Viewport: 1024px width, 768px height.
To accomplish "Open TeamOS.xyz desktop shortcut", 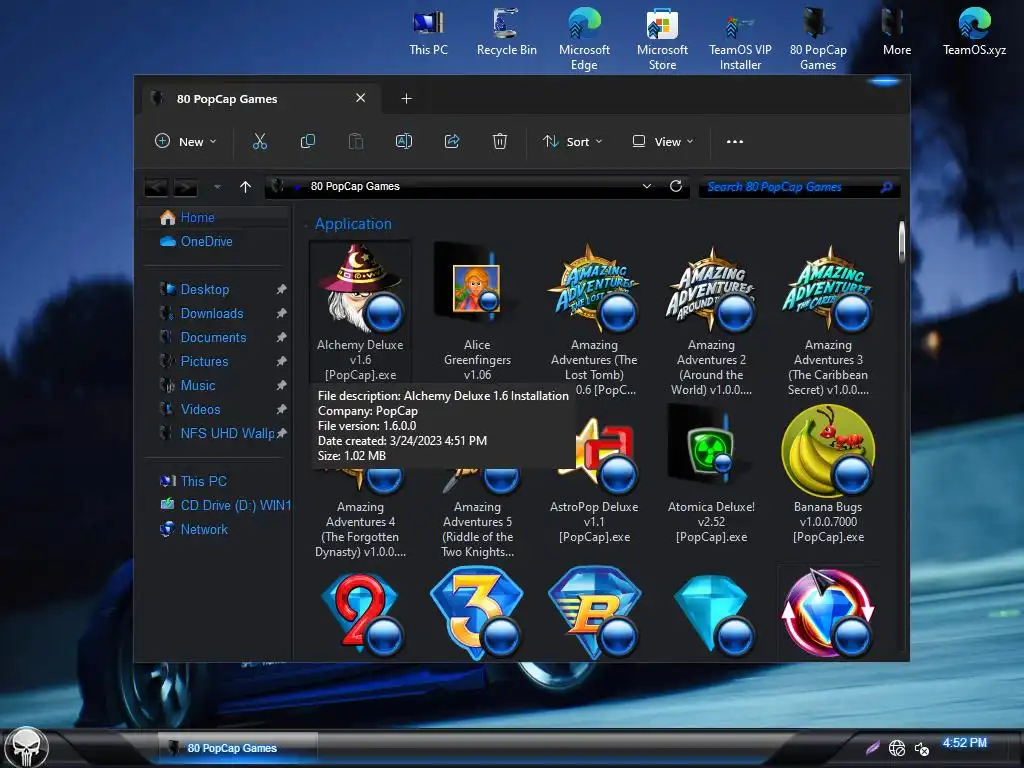I will 974,33.
